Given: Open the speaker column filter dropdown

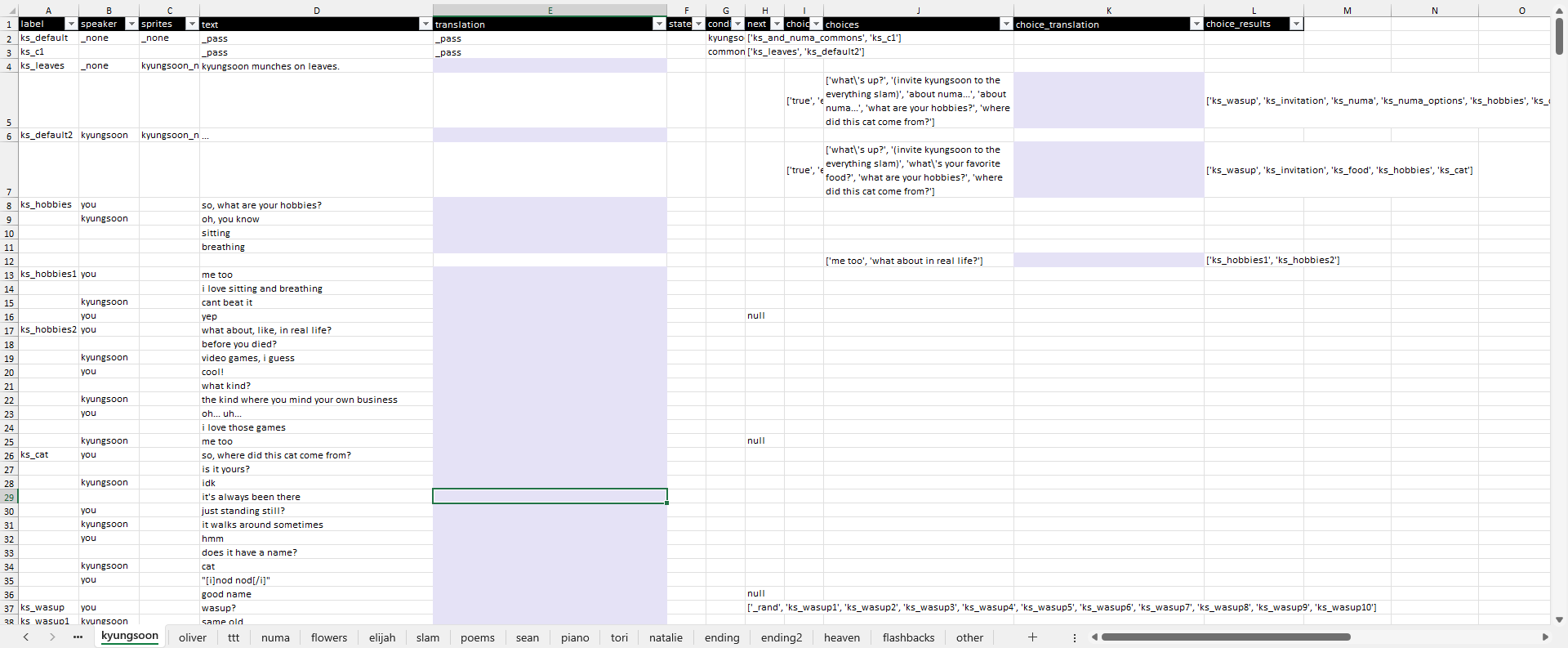Looking at the screenshot, I should pos(131,25).
